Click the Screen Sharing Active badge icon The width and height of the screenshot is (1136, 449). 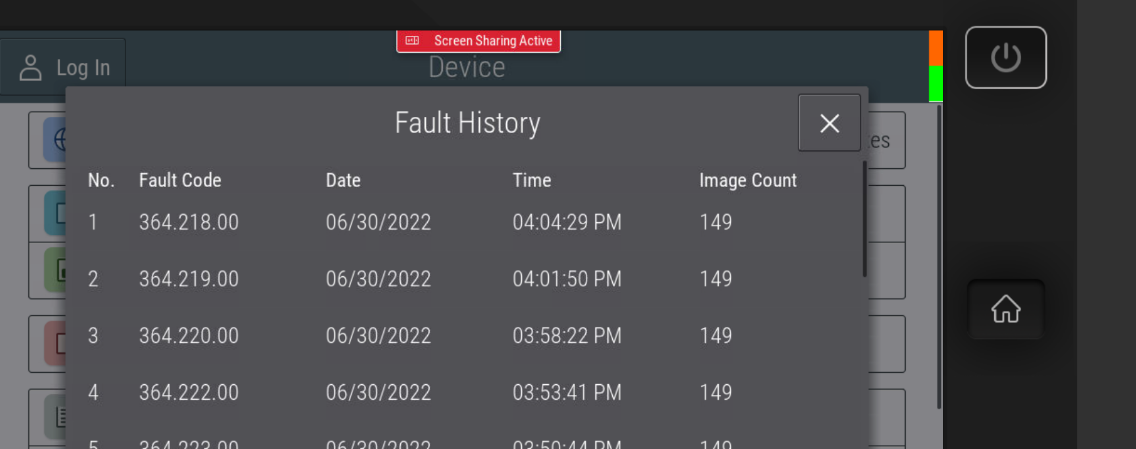[412, 41]
